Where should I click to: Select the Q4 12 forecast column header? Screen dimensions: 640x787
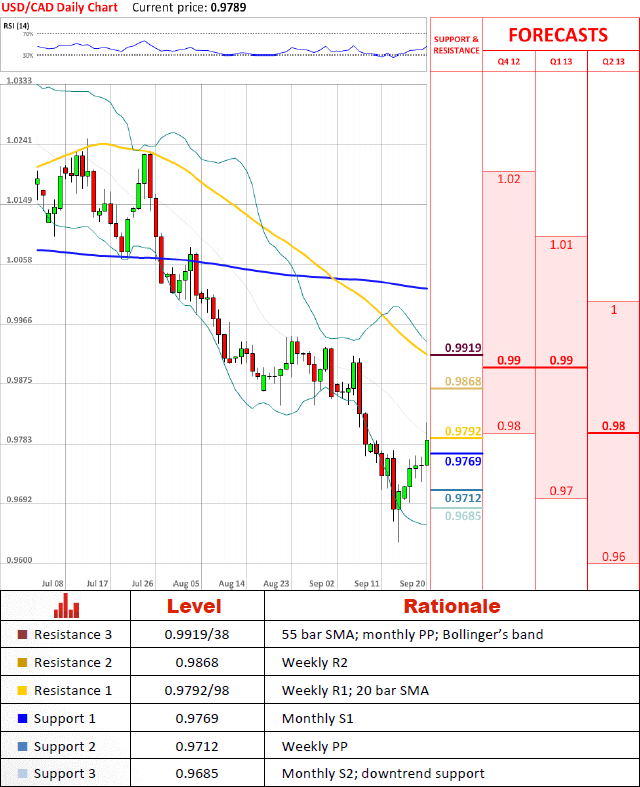click(x=508, y=61)
